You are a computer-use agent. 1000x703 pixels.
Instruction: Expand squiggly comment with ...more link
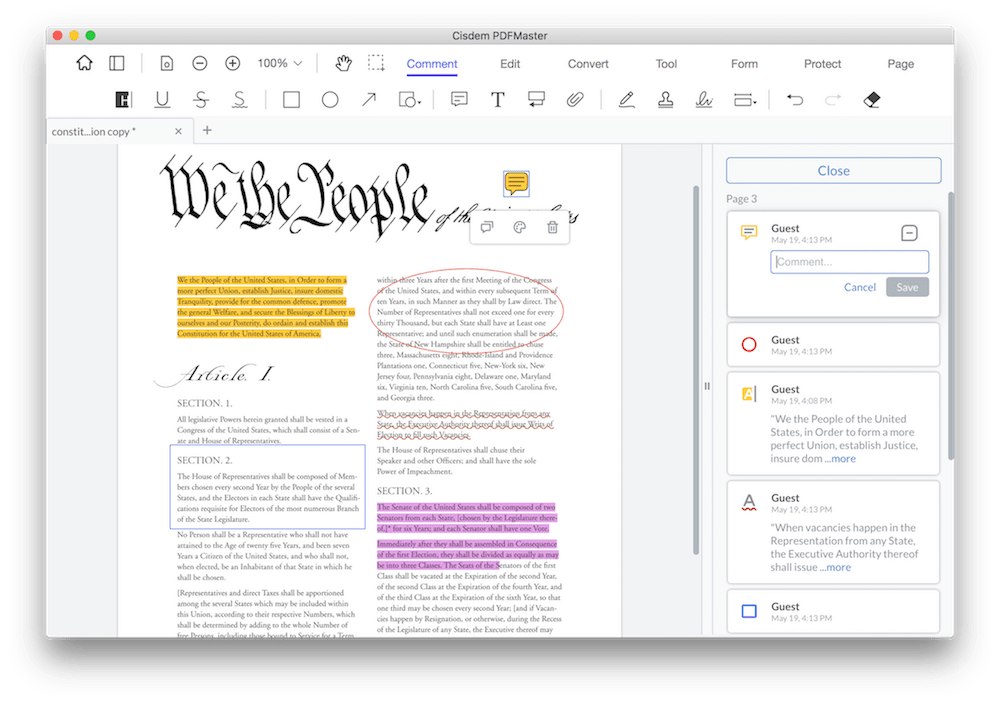pyautogui.click(x=835, y=567)
